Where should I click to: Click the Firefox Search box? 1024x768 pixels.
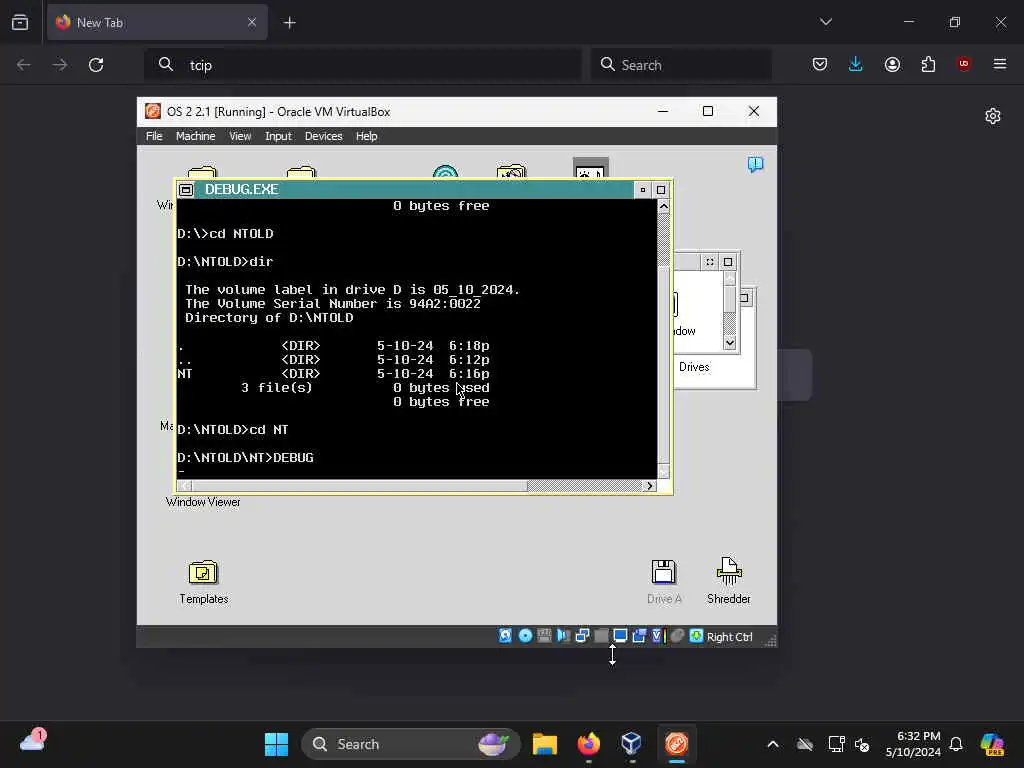tap(681, 65)
